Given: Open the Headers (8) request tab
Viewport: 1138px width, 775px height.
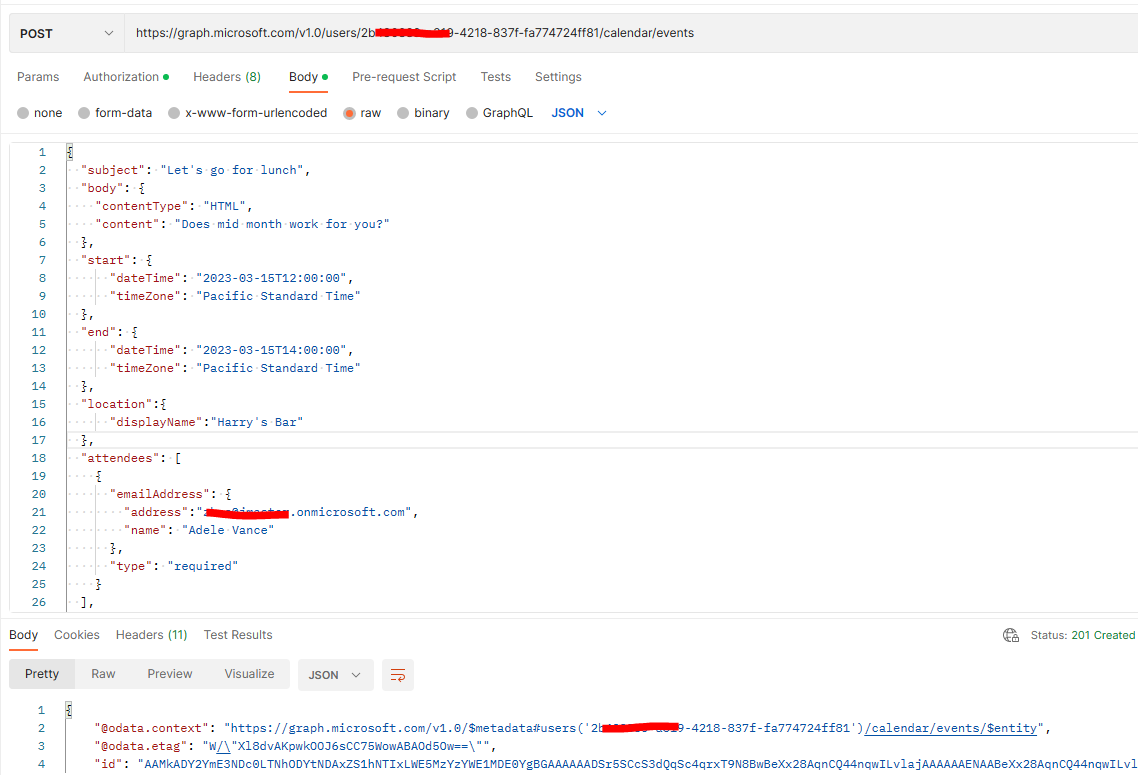Looking at the screenshot, I should [x=226, y=77].
